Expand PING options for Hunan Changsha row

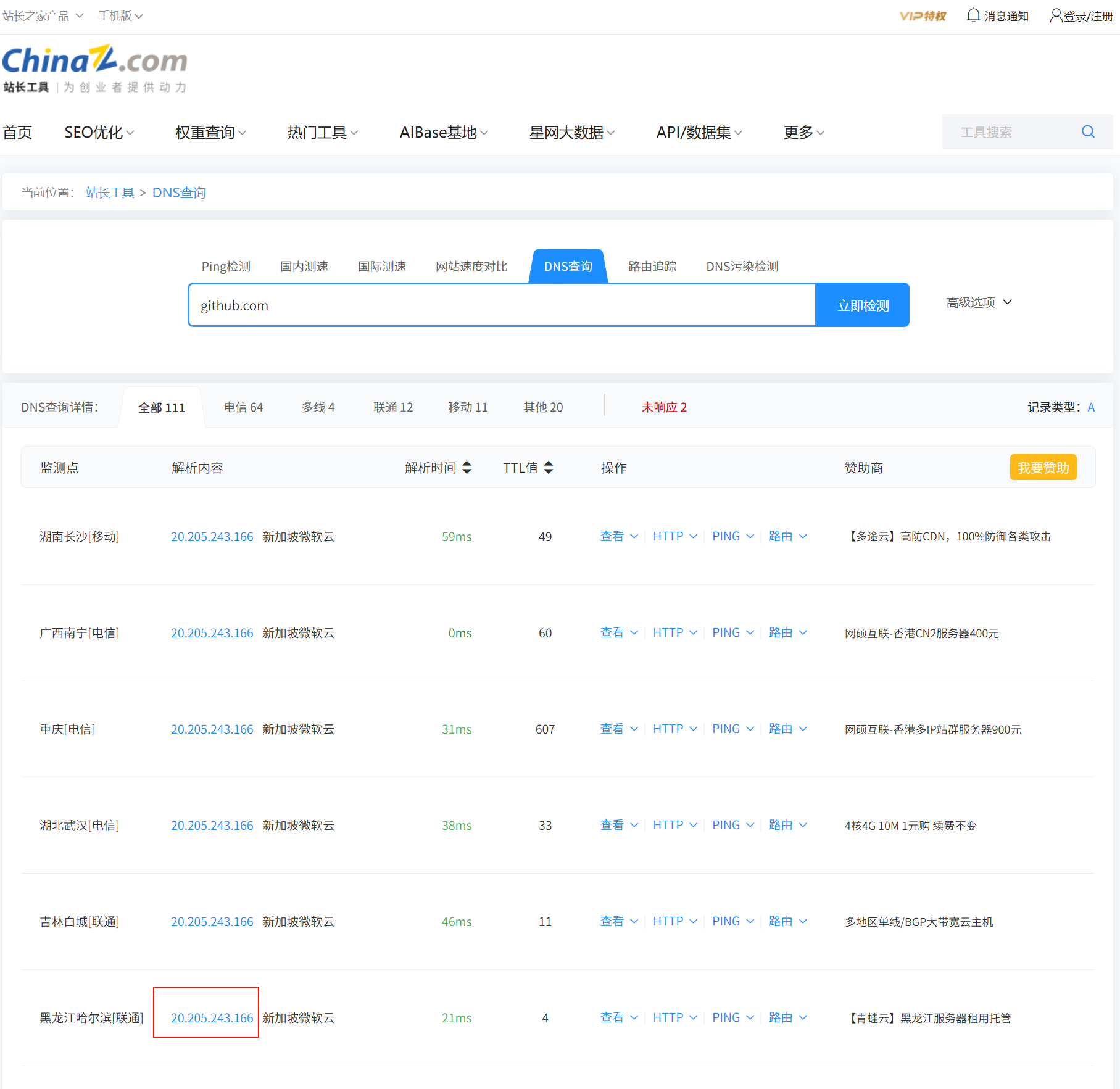click(732, 536)
